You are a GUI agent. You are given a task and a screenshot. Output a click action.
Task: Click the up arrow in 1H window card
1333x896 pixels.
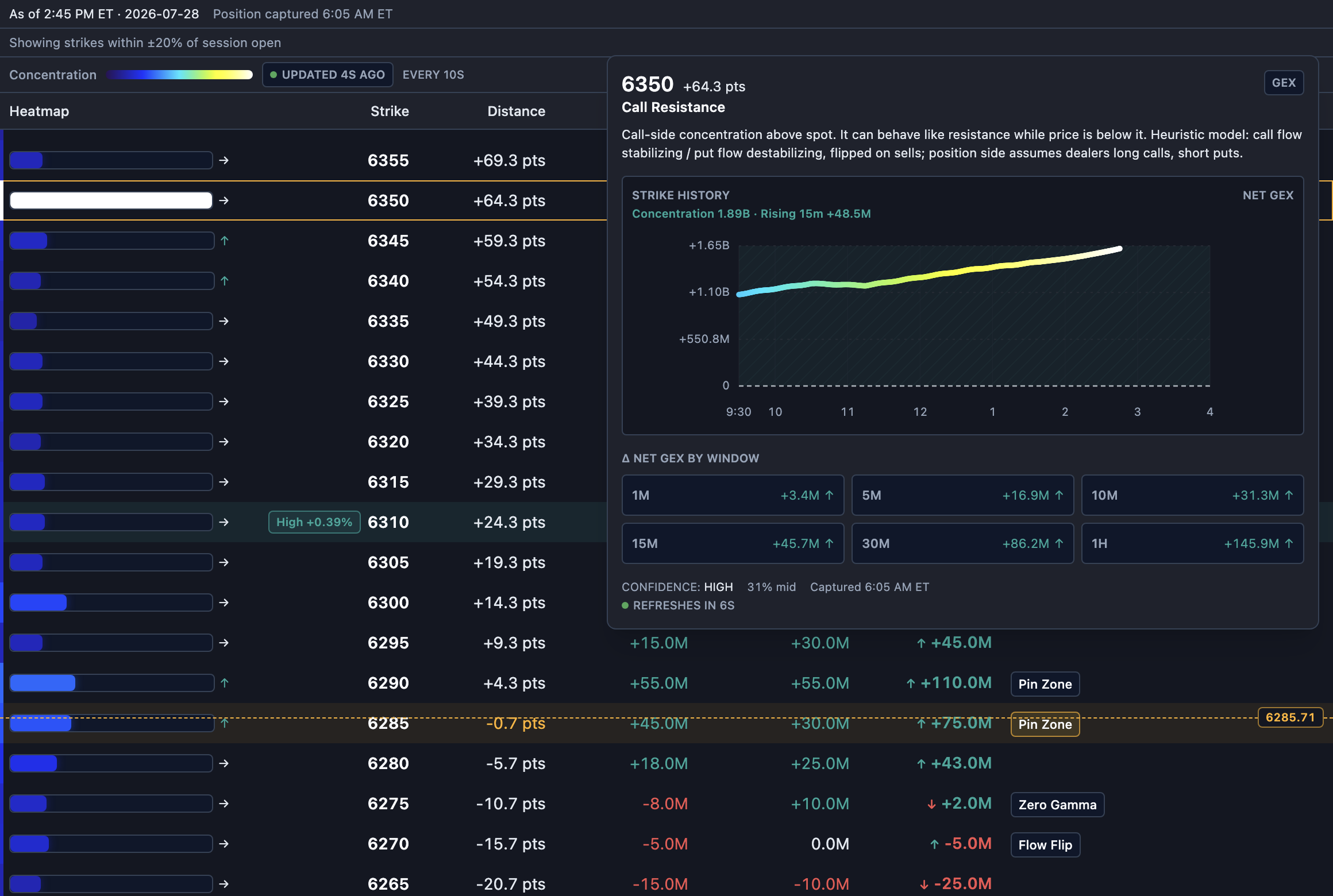point(1289,543)
